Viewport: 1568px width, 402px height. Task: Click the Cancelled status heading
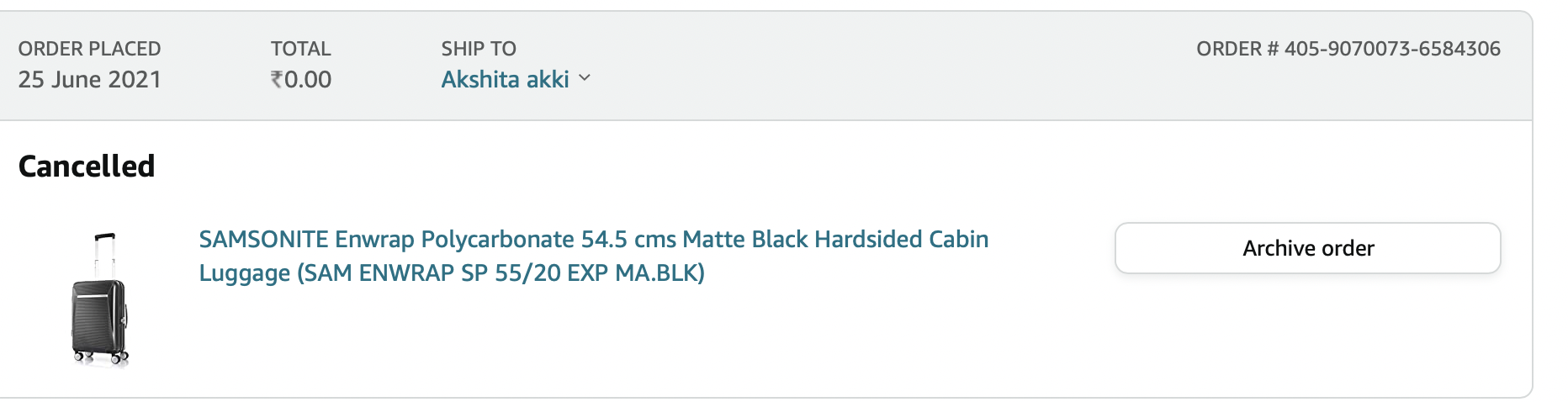click(x=87, y=167)
